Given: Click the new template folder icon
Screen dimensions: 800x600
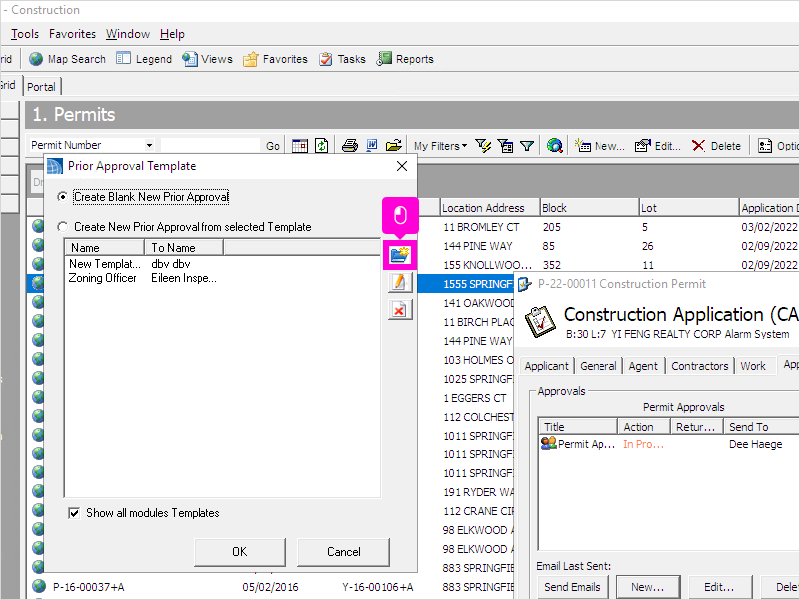Looking at the screenshot, I should [x=400, y=254].
